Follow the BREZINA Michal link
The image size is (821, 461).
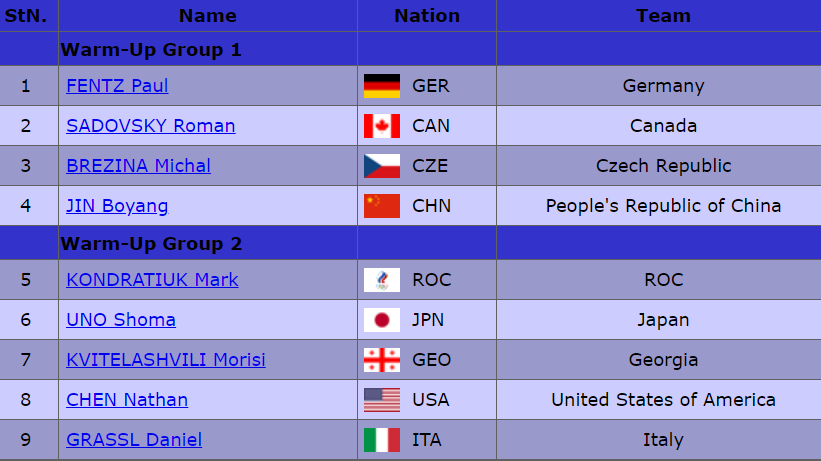[x=138, y=166]
